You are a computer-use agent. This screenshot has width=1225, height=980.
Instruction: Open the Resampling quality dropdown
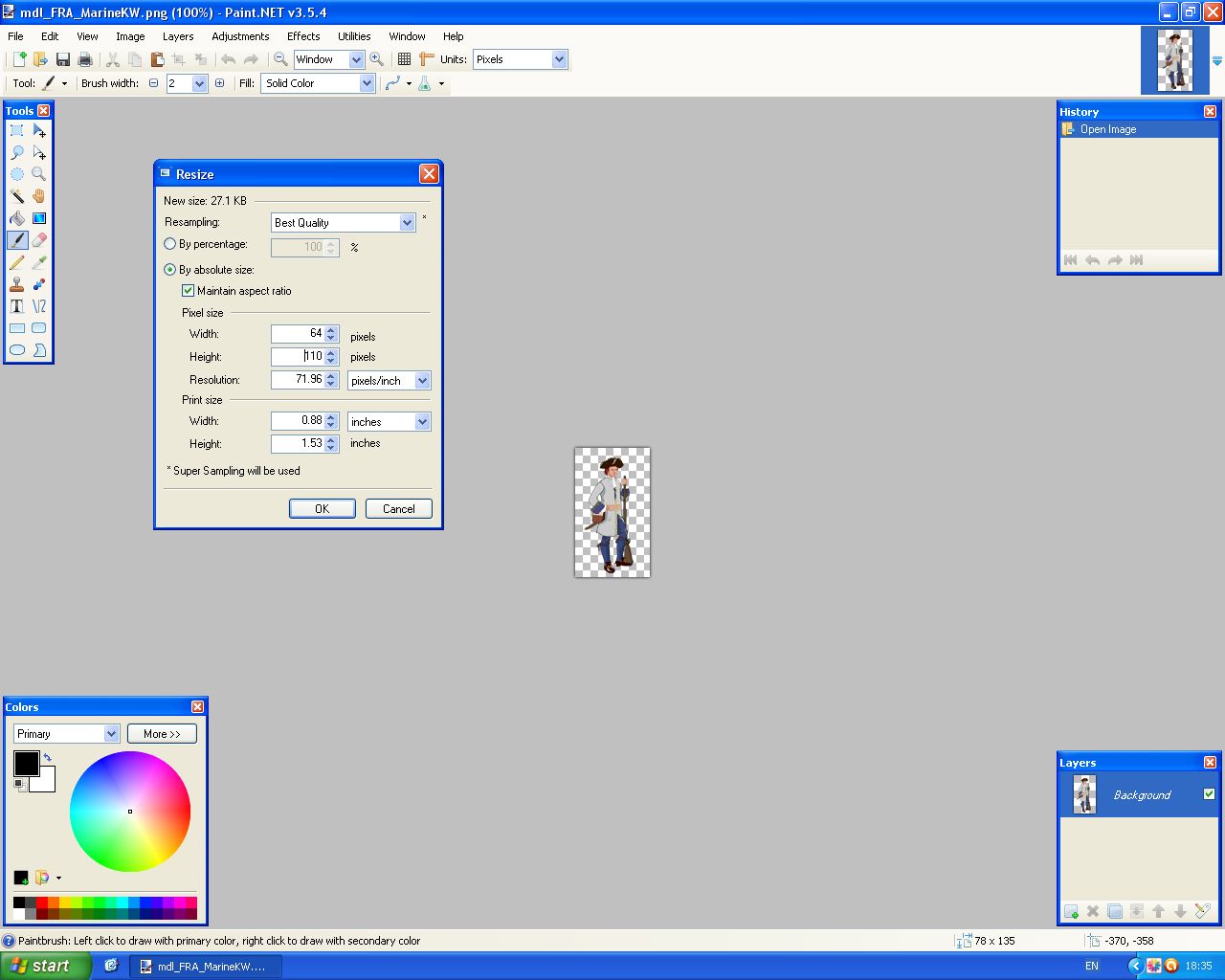tap(407, 223)
